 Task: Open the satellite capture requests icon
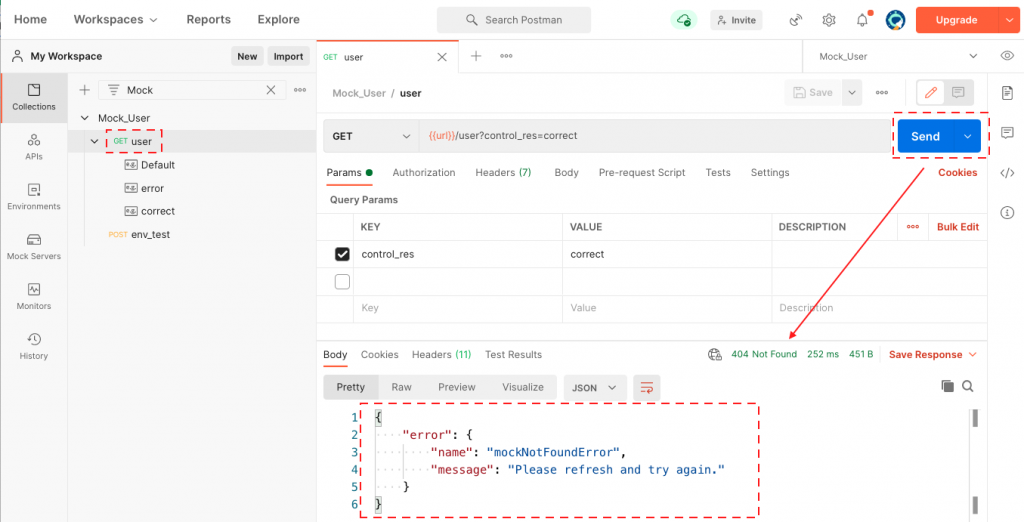795,20
